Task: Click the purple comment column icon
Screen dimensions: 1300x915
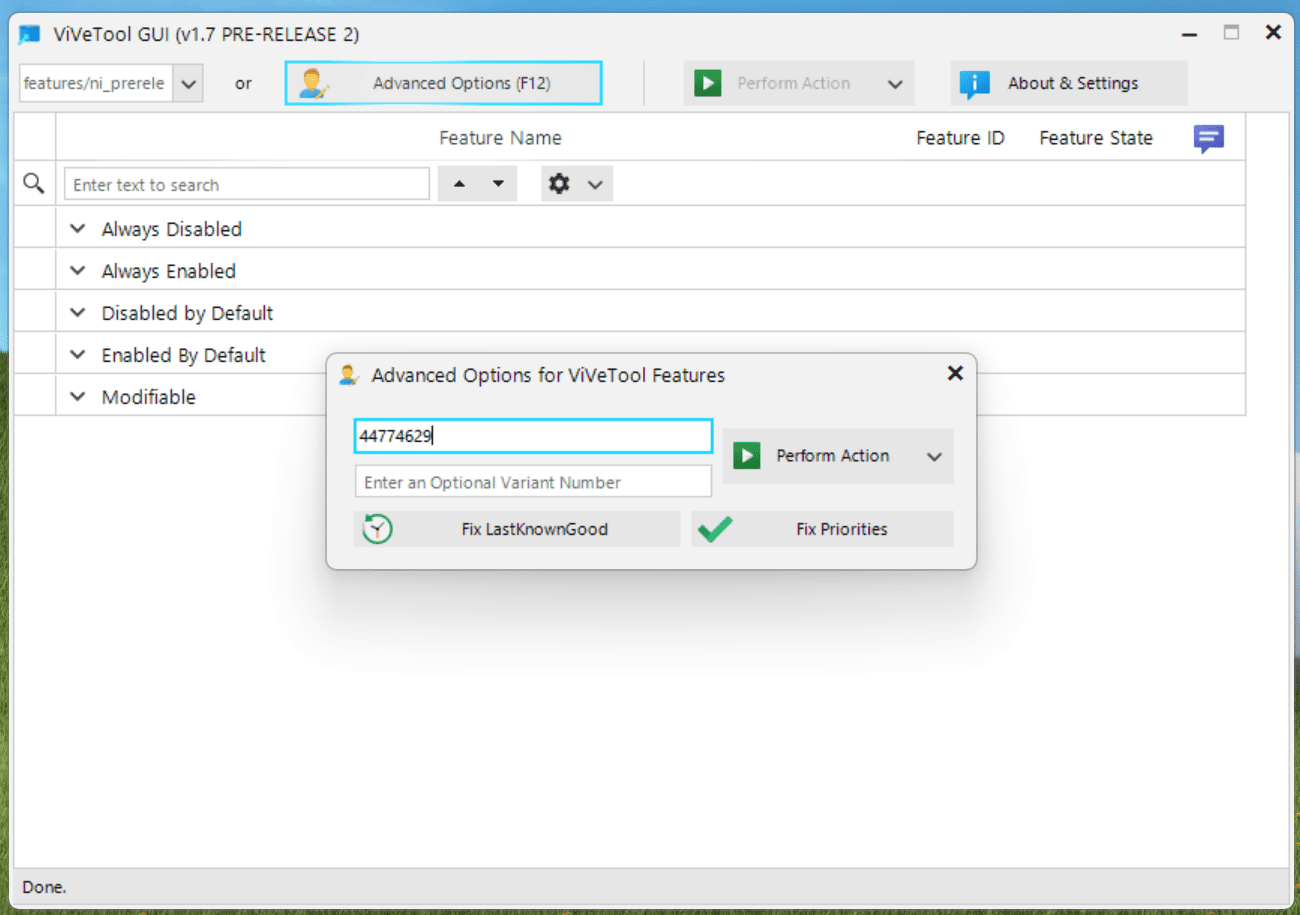Action: click(1209, 139)
